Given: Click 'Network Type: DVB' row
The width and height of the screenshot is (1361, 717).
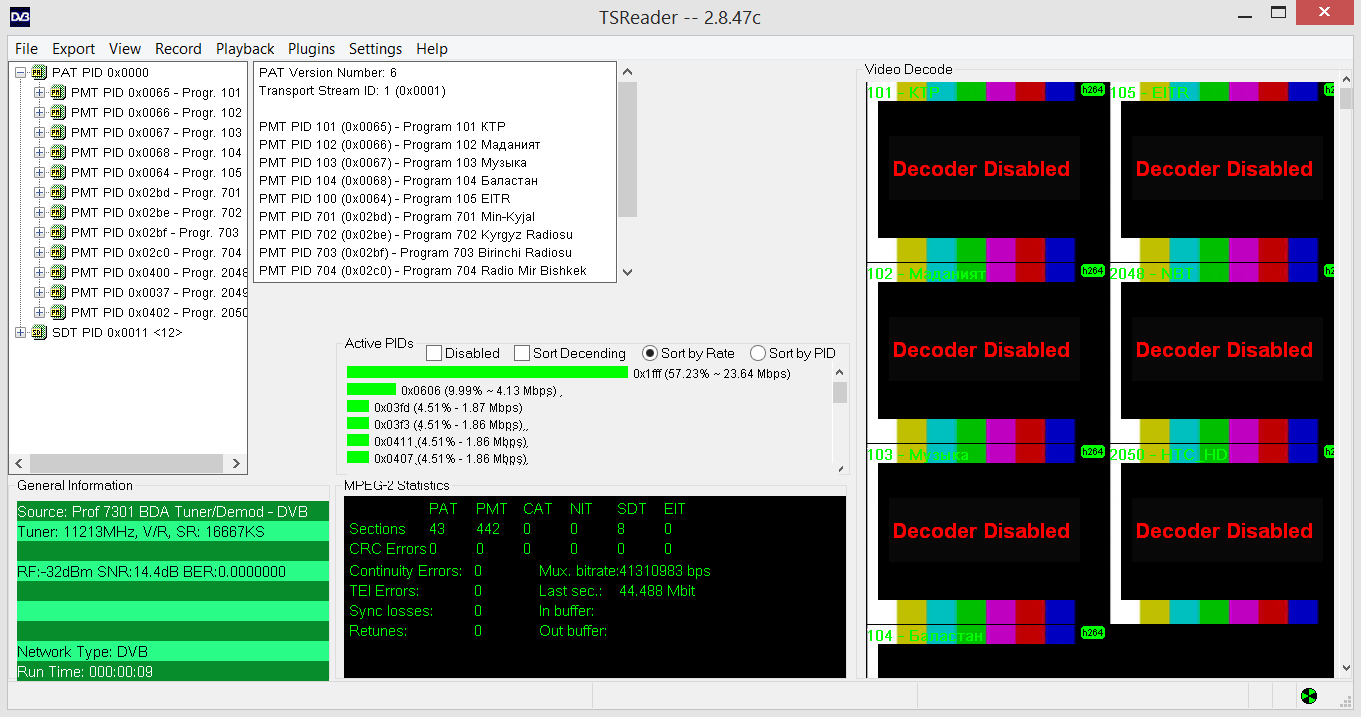Looking at the screenshot, I should (173, 652).
